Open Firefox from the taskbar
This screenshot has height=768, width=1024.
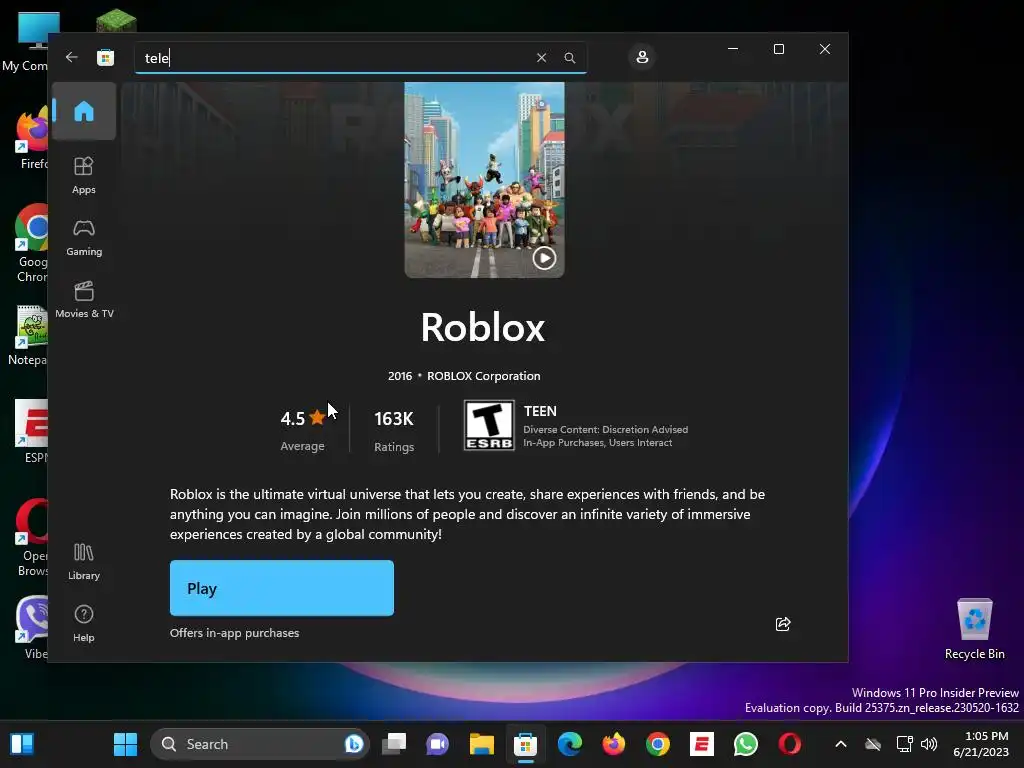[x=613, y=744]
